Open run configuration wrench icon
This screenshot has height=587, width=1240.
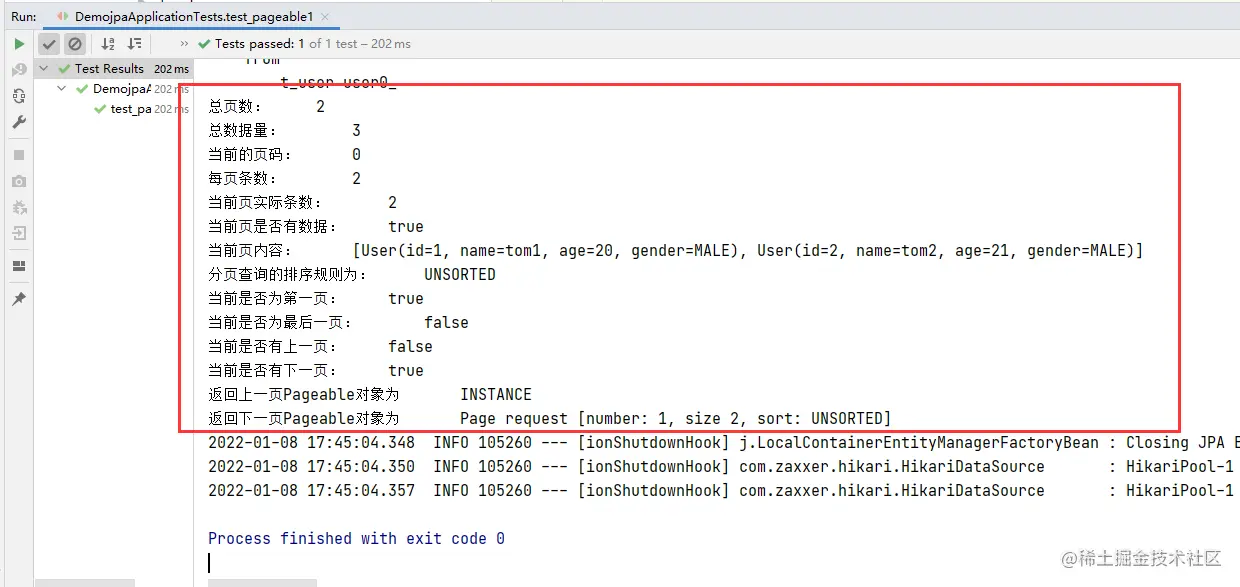click(19, 122)
